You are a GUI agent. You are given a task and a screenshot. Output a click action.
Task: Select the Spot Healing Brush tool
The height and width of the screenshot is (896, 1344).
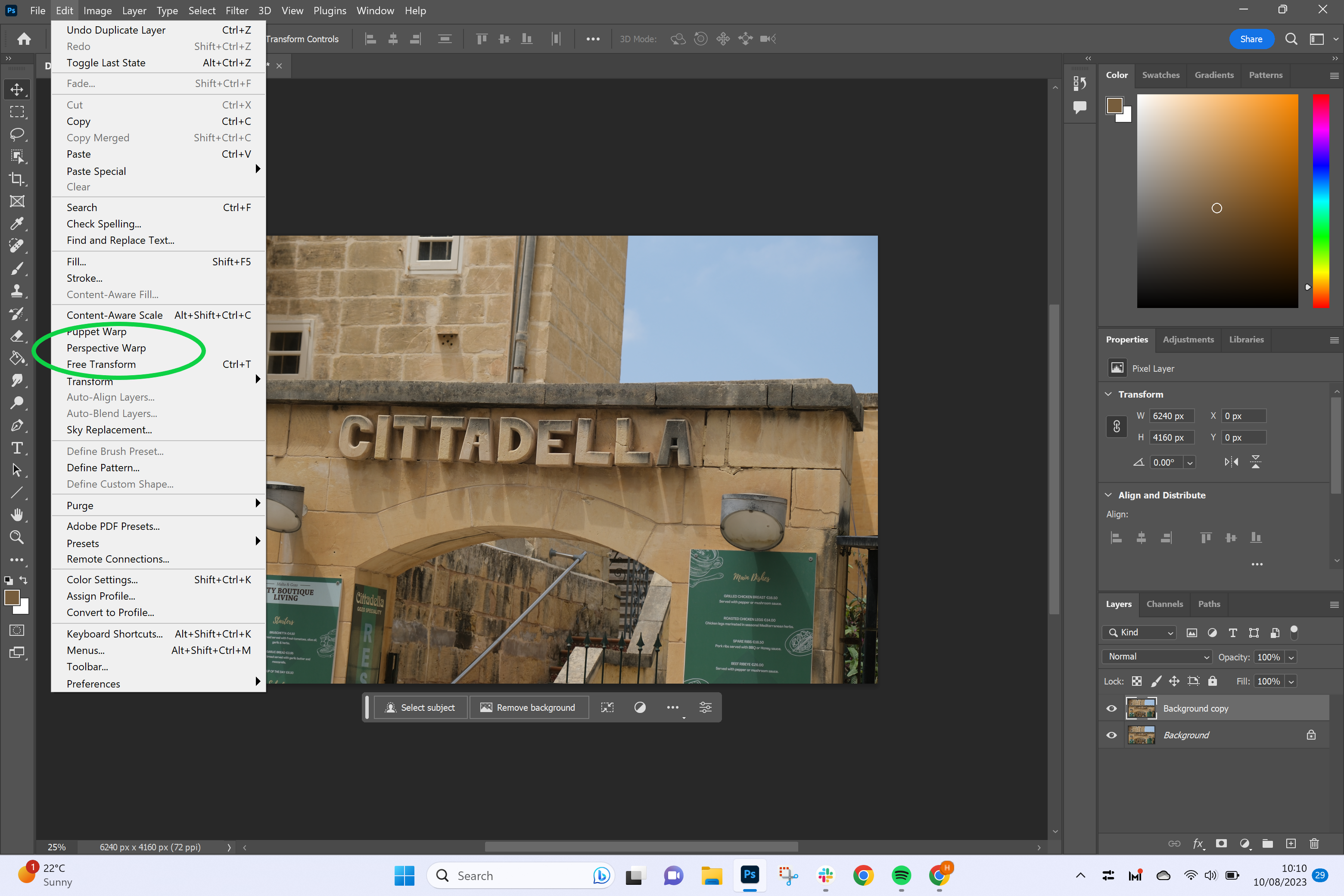click(17, 246)
